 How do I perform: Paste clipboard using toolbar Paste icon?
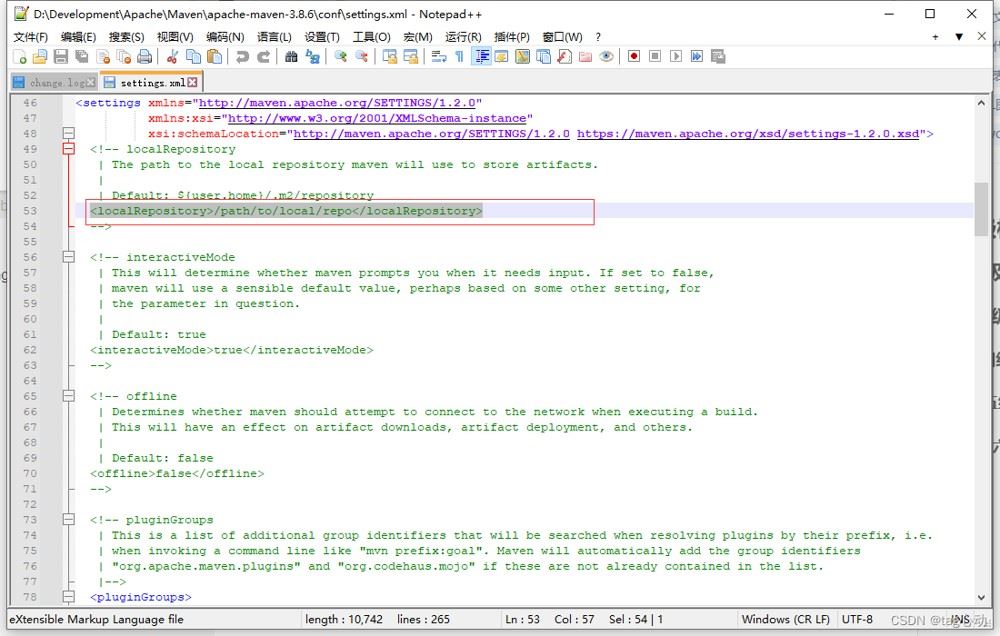(214, 57)
